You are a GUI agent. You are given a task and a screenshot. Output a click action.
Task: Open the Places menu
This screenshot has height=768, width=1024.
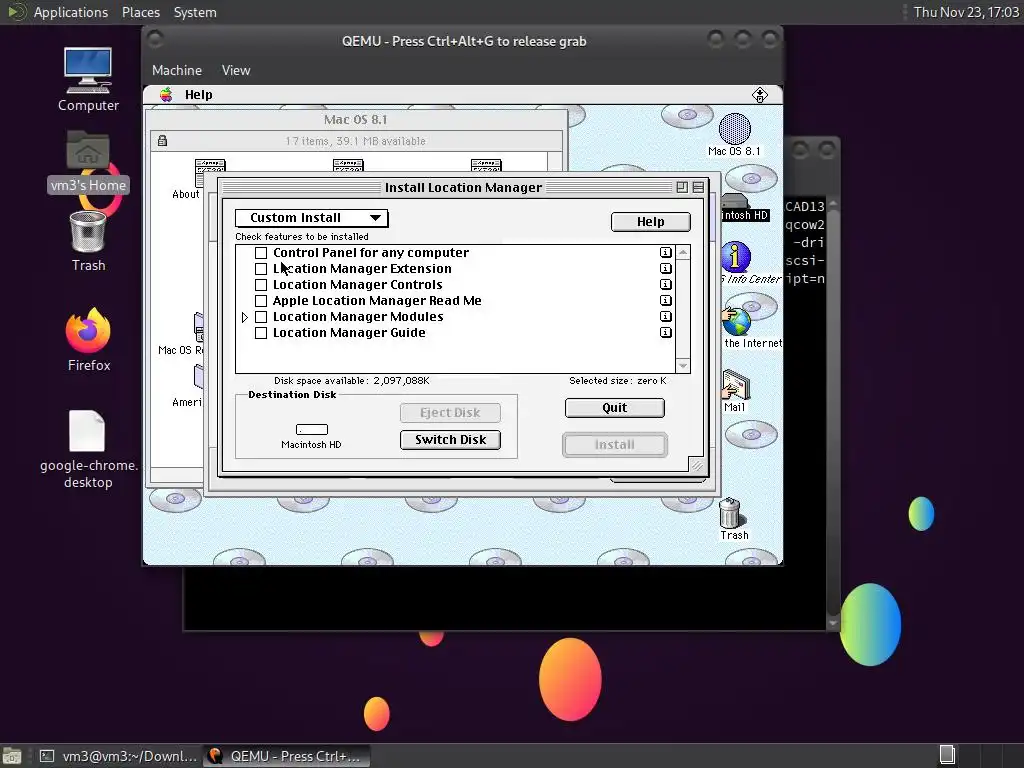click(141, 12)
